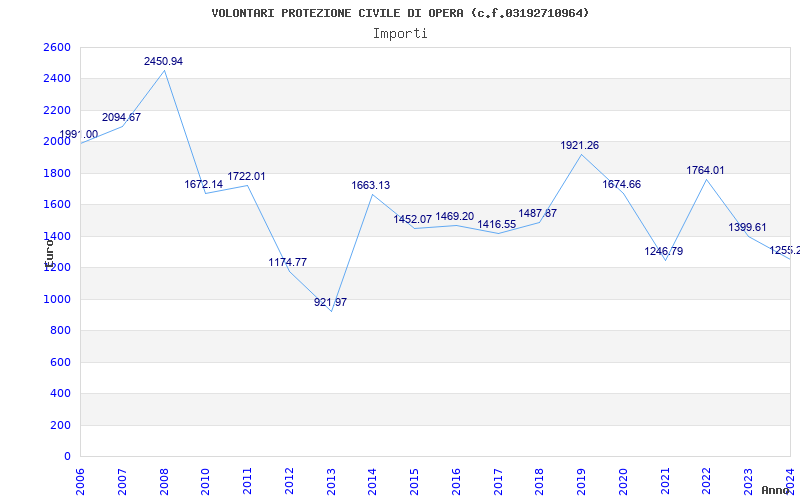Select the 2022 x-axis year label

coord(707,481)
